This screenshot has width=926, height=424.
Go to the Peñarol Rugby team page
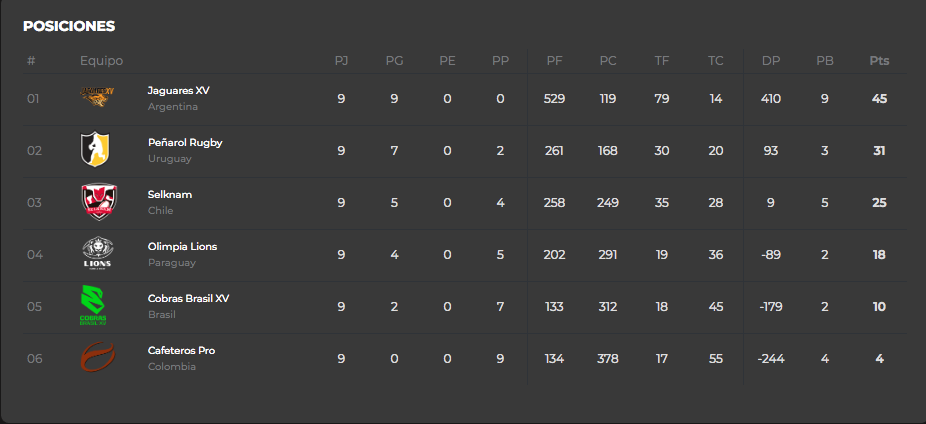185,143
